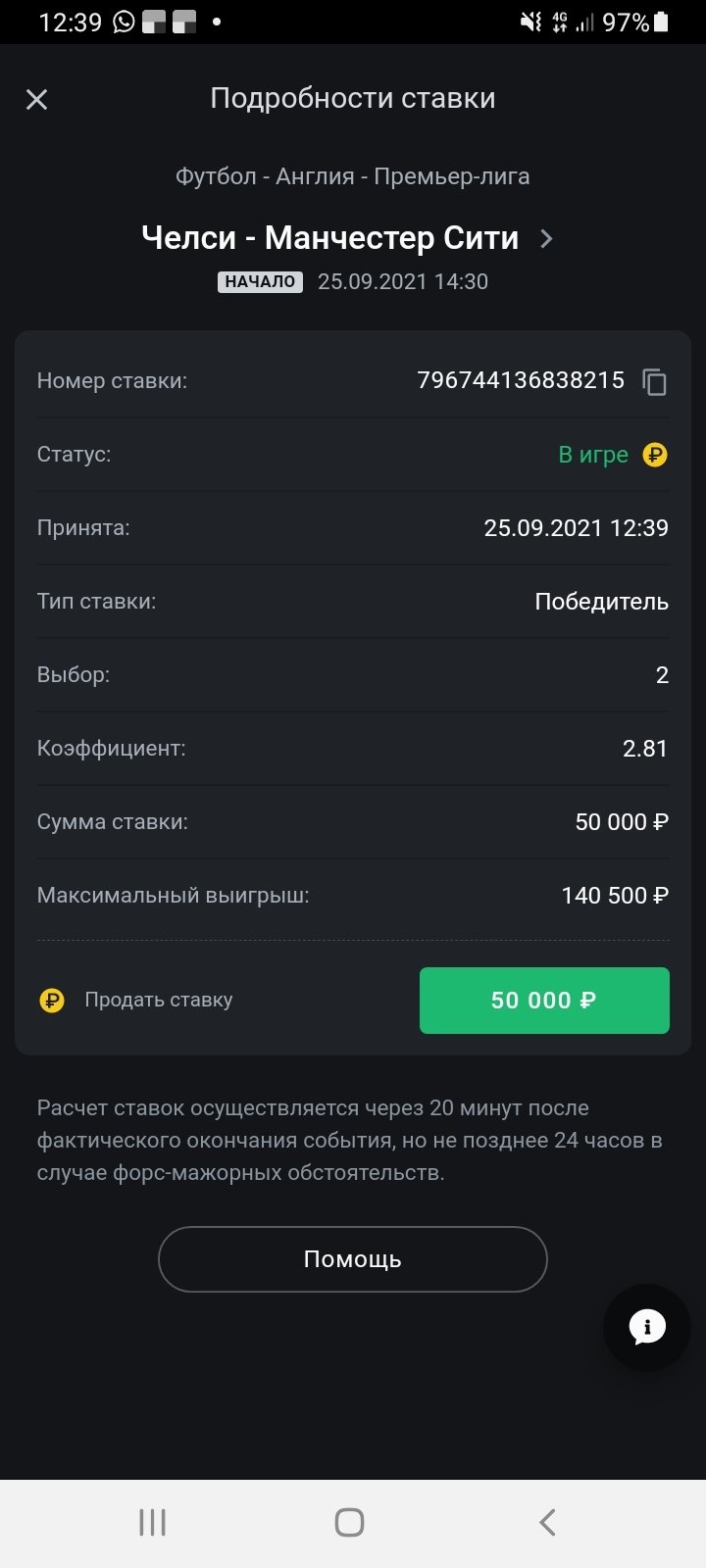Open Android recent apps

click(x=152, y=1522)
